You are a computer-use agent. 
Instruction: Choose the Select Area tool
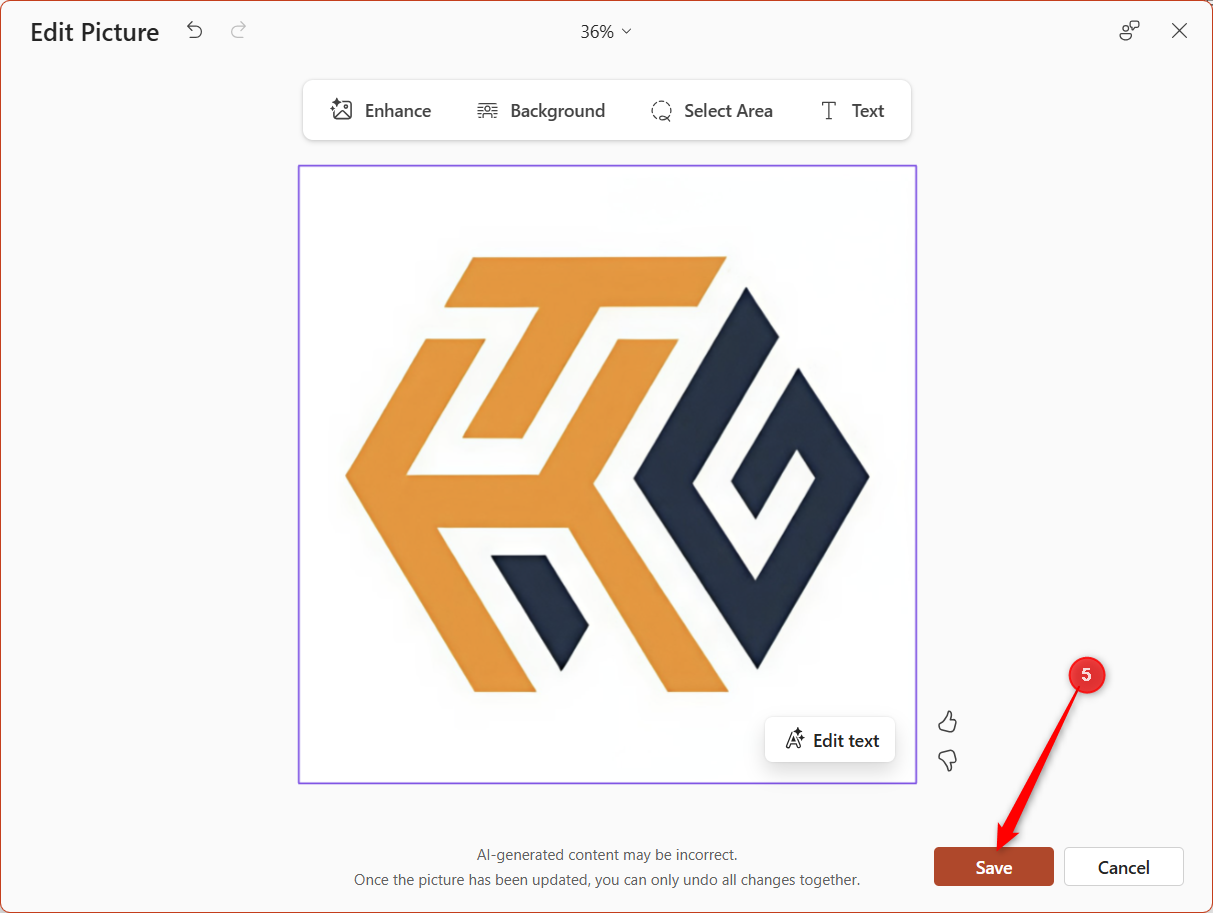pos(712,111)
